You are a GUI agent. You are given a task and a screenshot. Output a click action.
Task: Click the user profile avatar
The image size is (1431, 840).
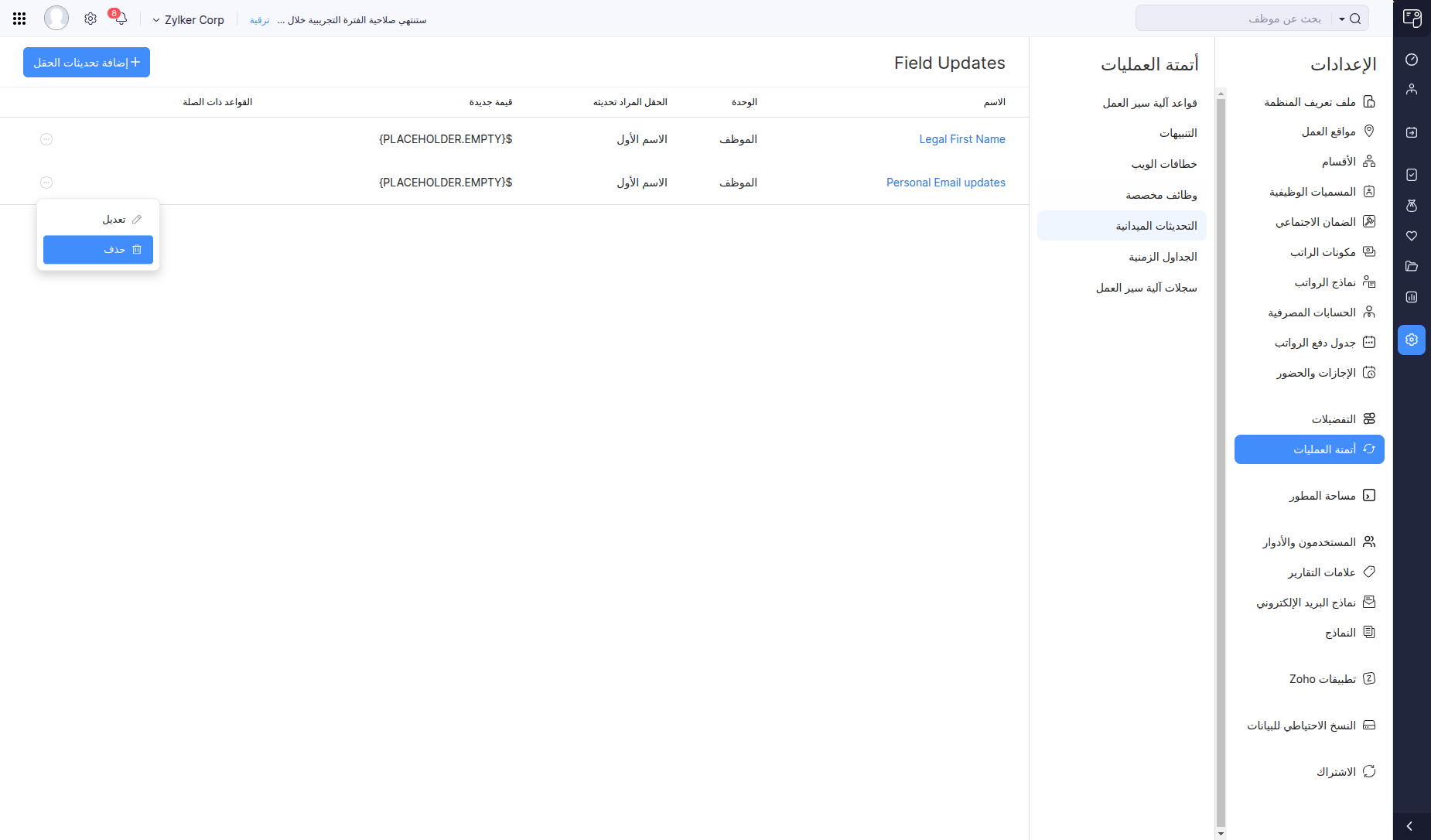pos(56,18)
